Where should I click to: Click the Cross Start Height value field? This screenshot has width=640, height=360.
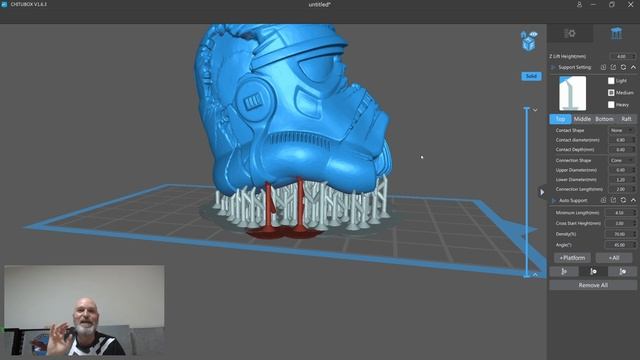[620, 223]
